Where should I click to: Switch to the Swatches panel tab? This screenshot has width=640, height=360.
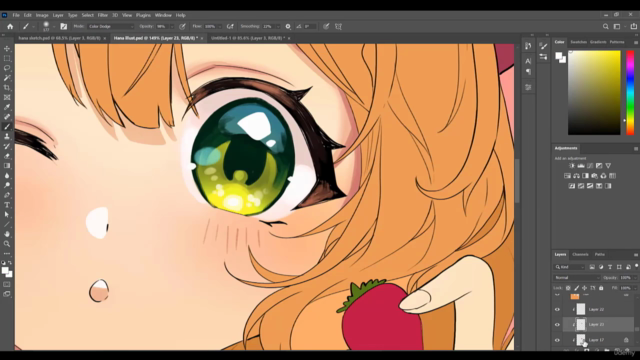pos(578,42)
